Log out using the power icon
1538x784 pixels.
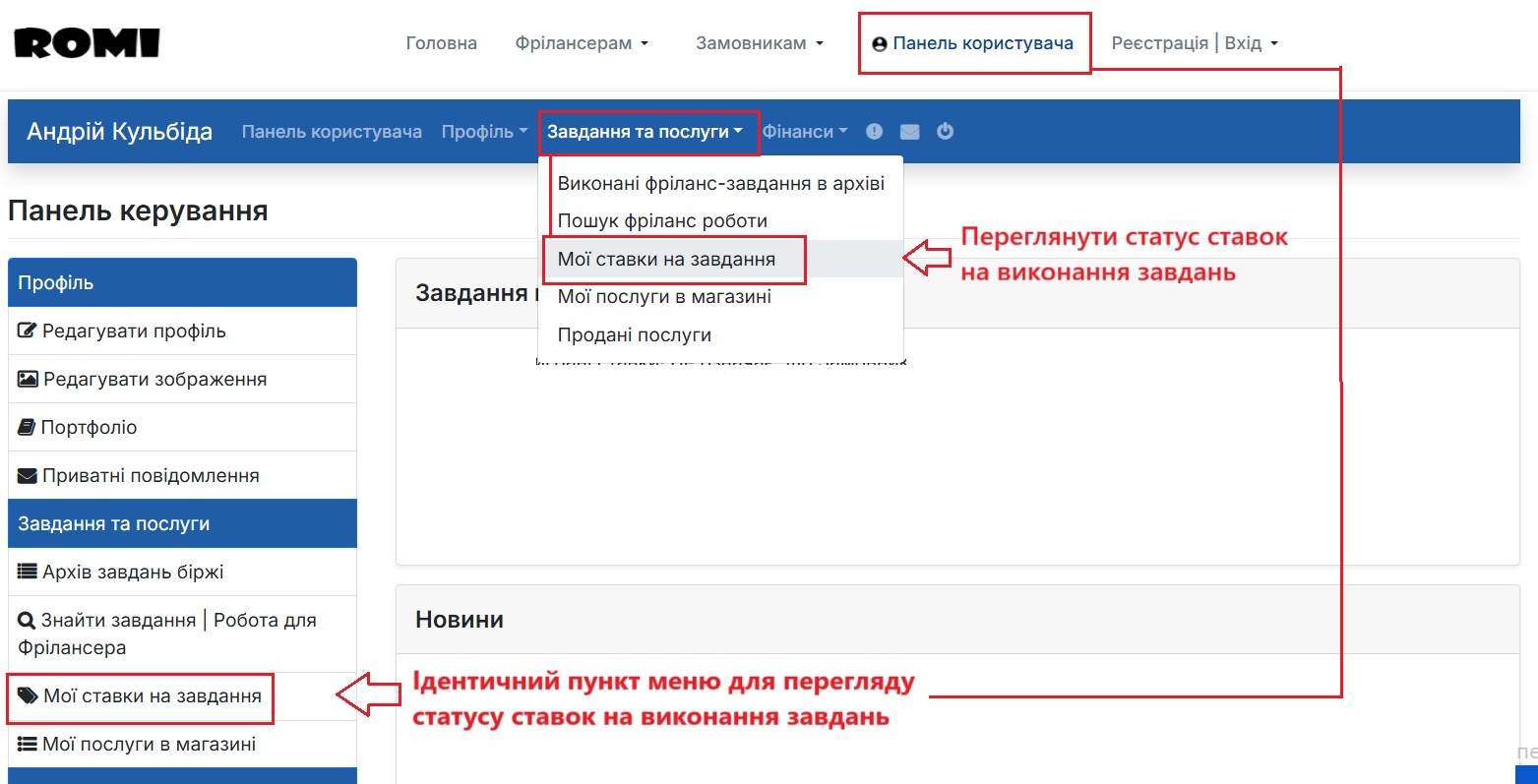pyautogui.click(x=944, y=130)
